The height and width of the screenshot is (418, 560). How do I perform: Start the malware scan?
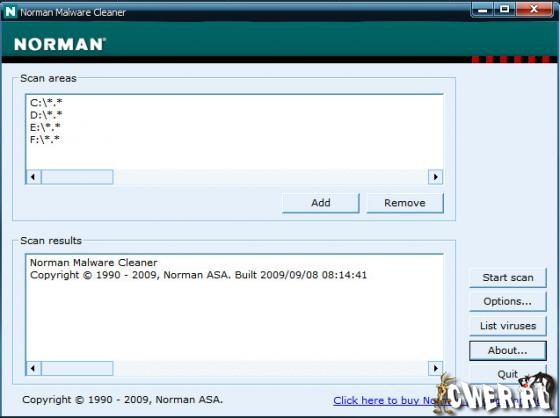click(508, 278)
